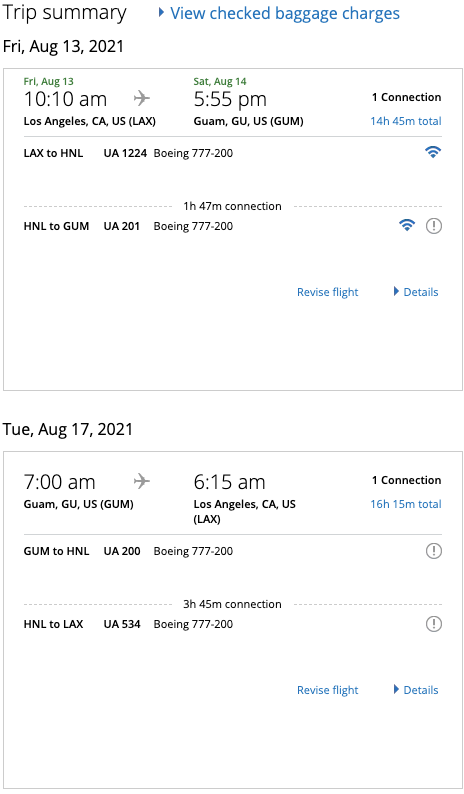Select the HNL to LAX UA 534 segment
The height and width of the screenshot is (794, 464).
click(x=233, y=624)
